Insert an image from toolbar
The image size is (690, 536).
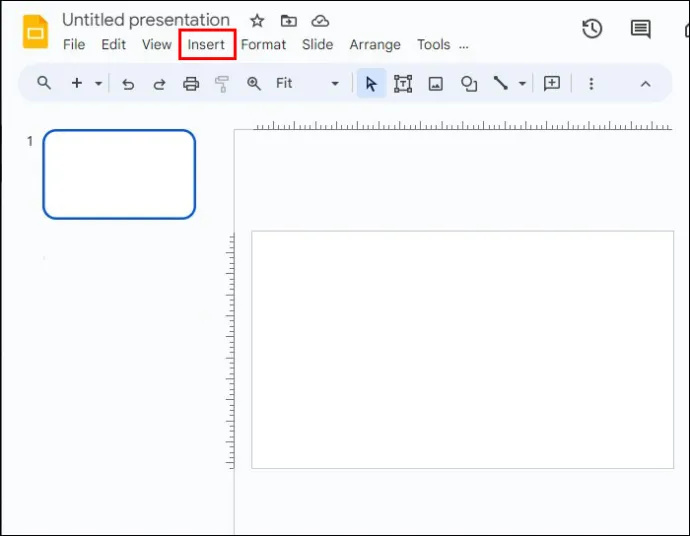(x=436, y=84)
